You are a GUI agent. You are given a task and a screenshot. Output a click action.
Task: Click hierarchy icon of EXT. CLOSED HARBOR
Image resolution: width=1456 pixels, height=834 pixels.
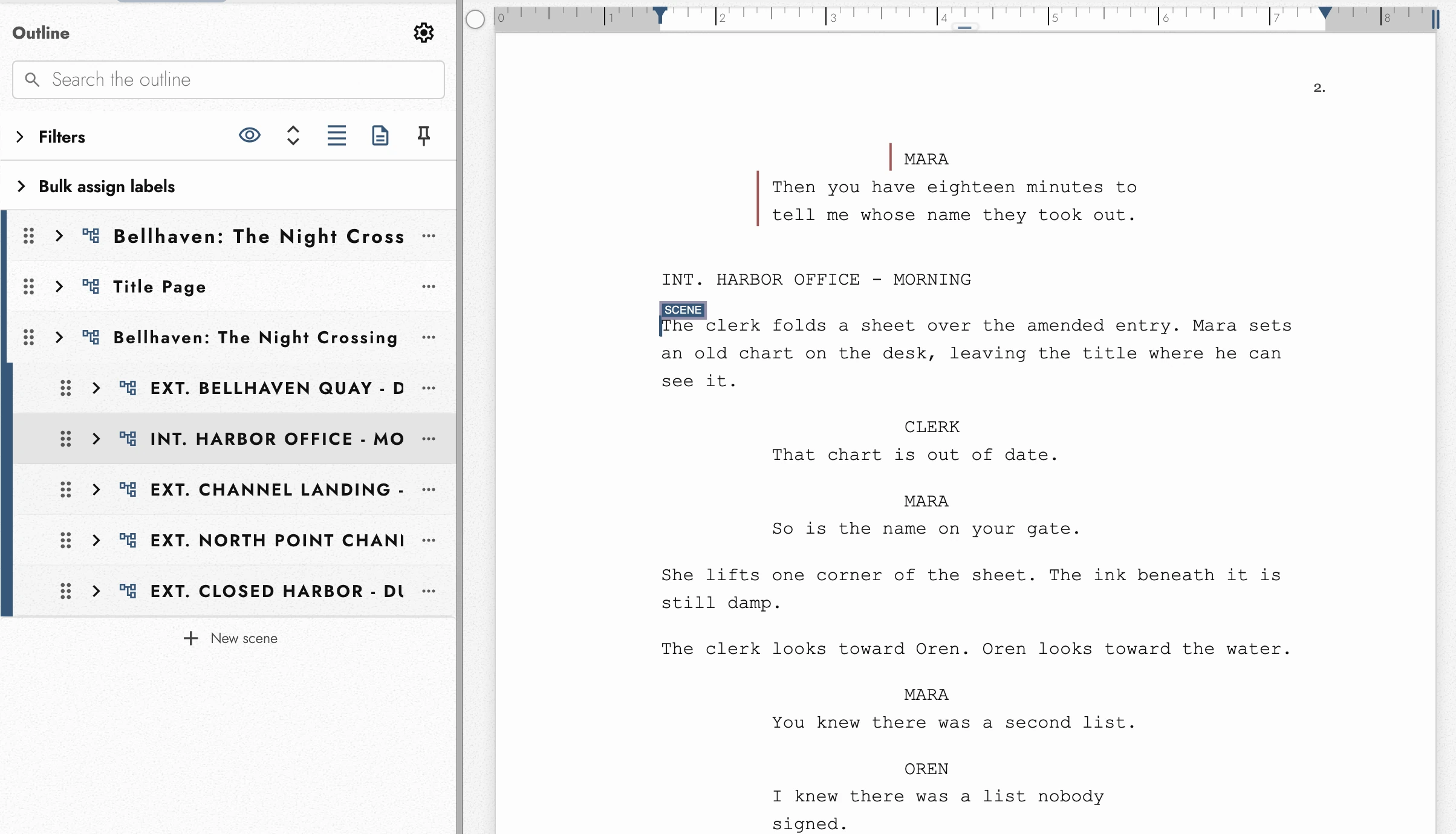(x=128, y=591)
